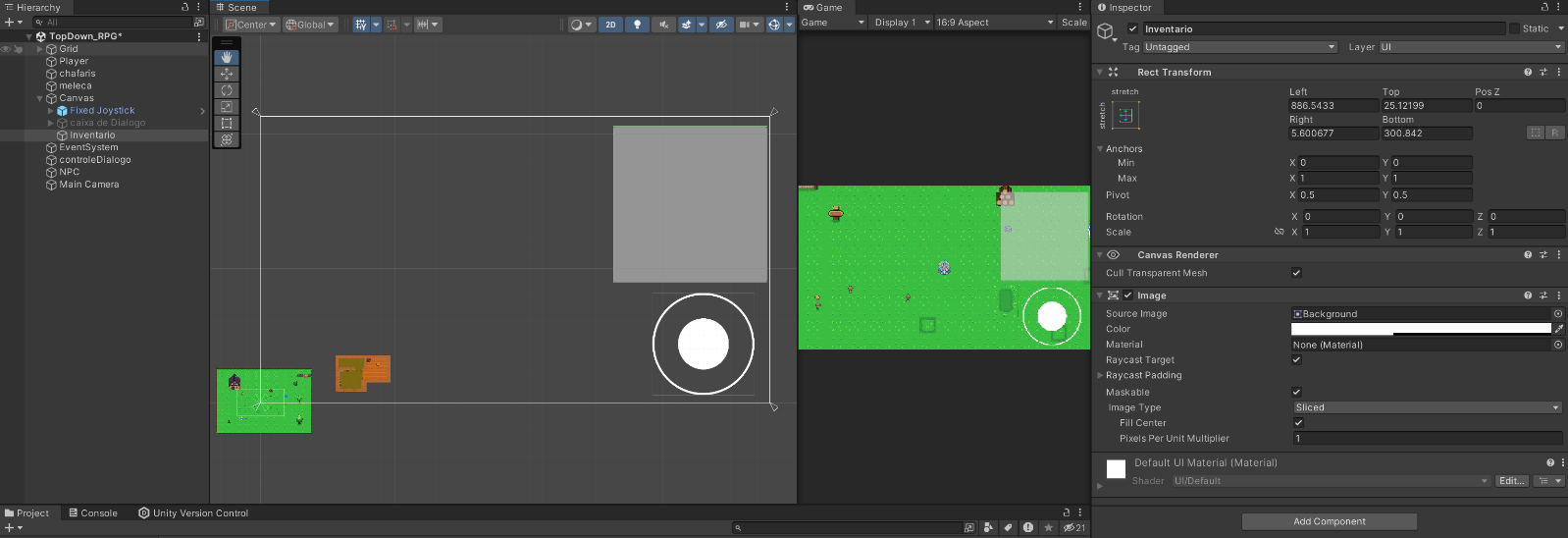The image size is (1568, 538).
Task: Click the scene audio mute icon
Action: (663, 25)
